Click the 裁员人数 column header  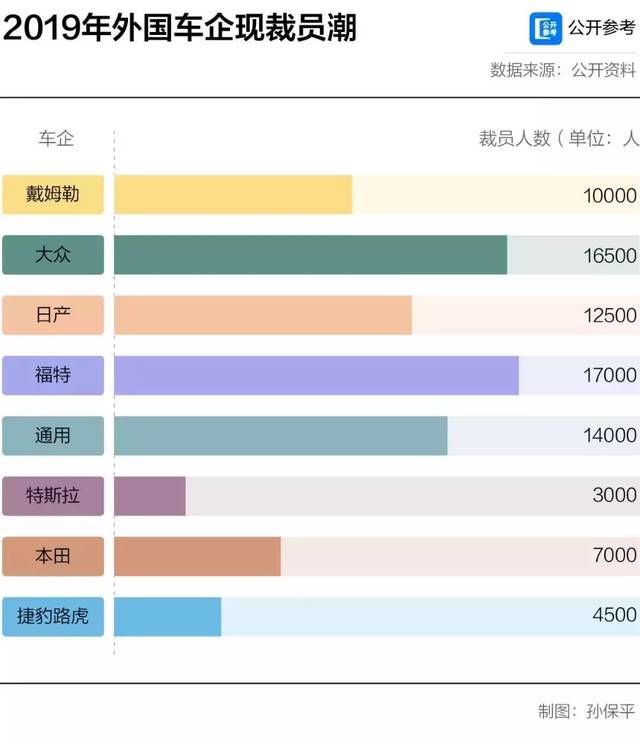(x=515, y=138)
